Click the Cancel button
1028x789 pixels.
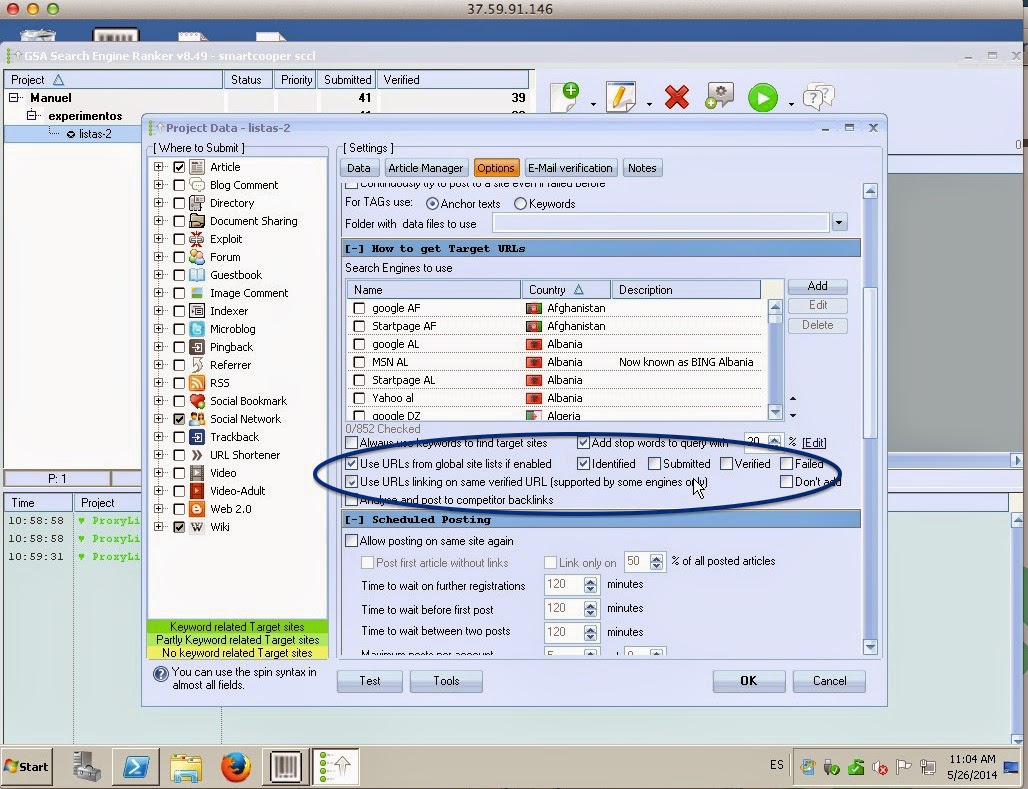829,681
